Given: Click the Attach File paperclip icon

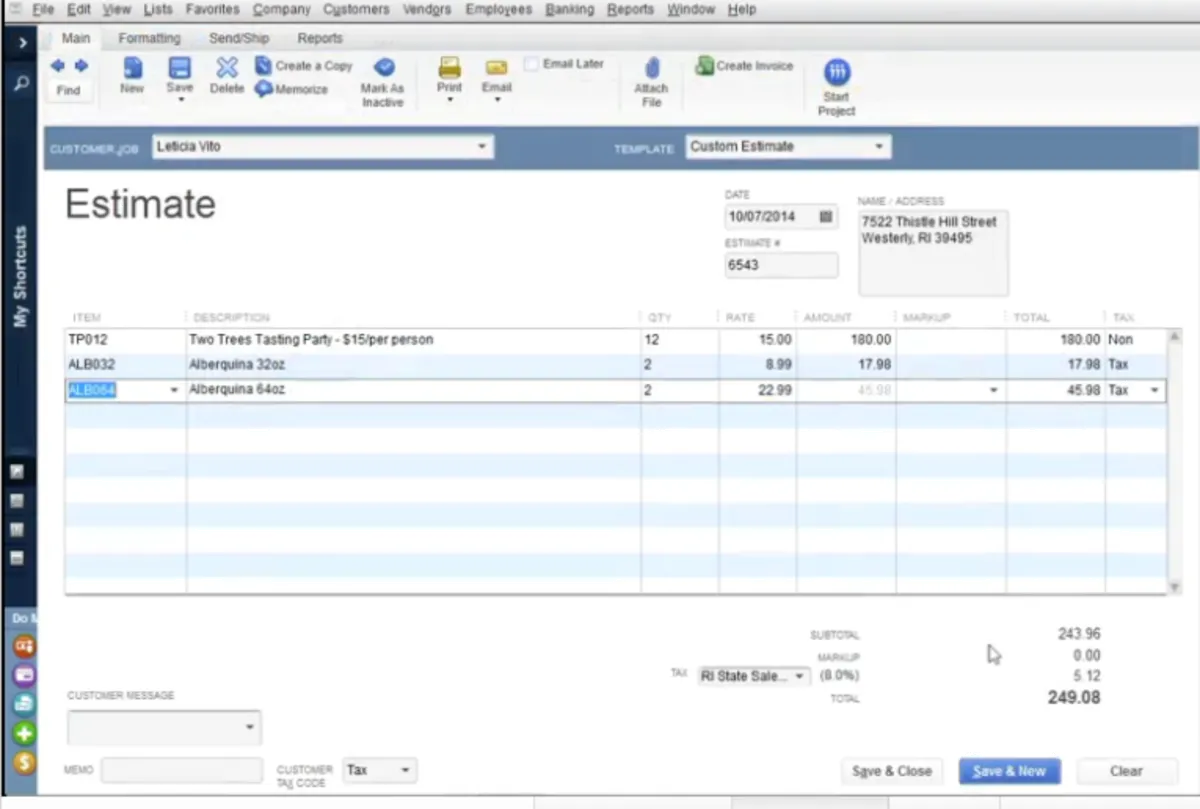Looking at the screenshot, I should click(651, 68).
